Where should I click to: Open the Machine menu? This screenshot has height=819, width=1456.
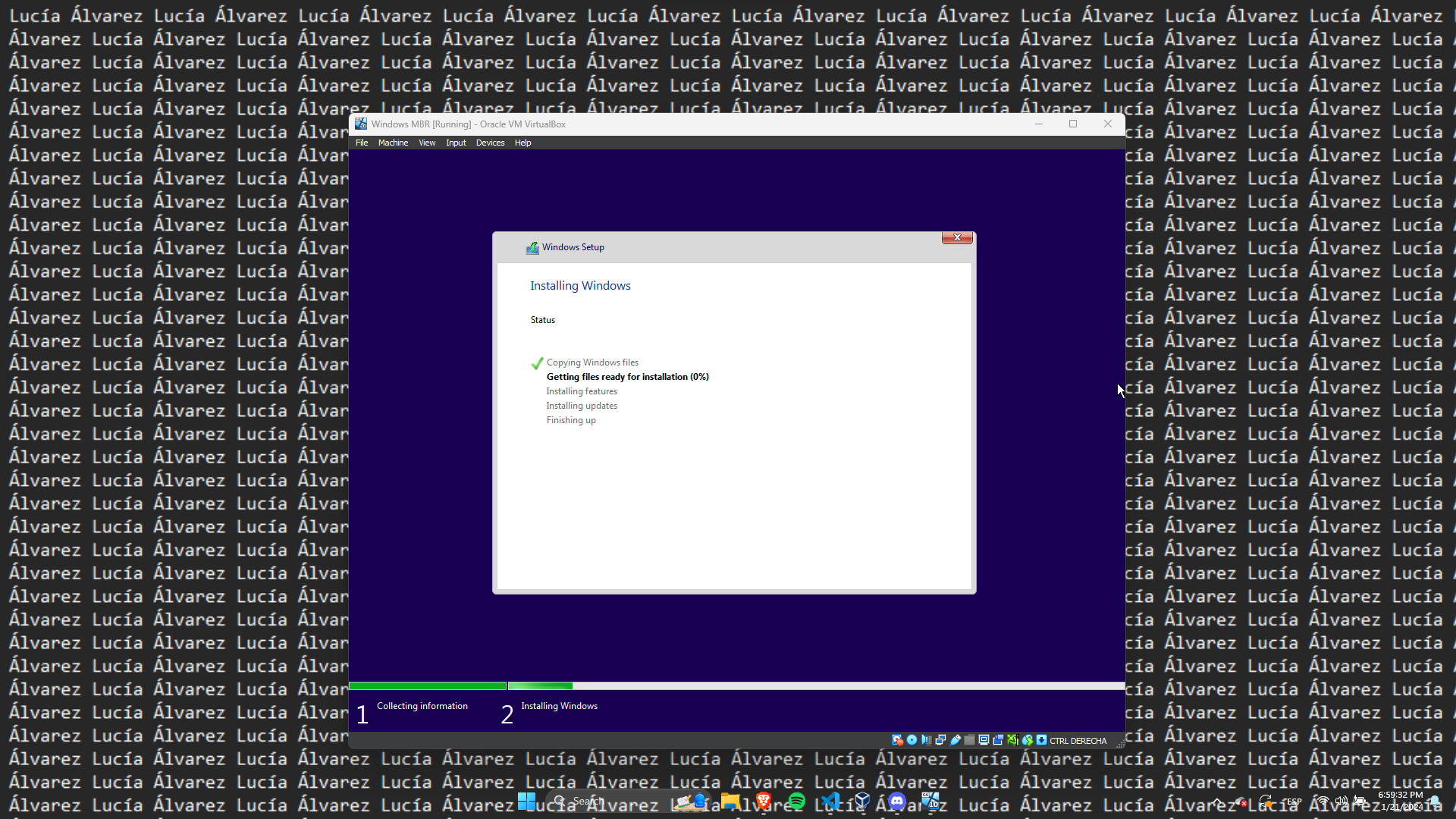(393, 143)
